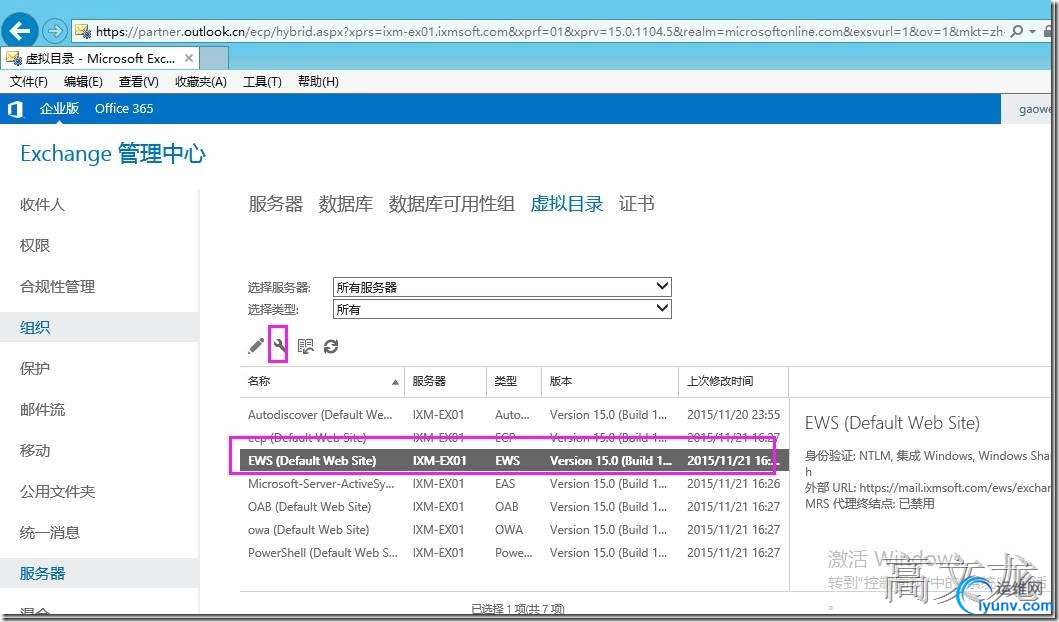Click the refresh icon in toolbar
The width and height of the screenshot is (1059, 622).
[330, 346]
